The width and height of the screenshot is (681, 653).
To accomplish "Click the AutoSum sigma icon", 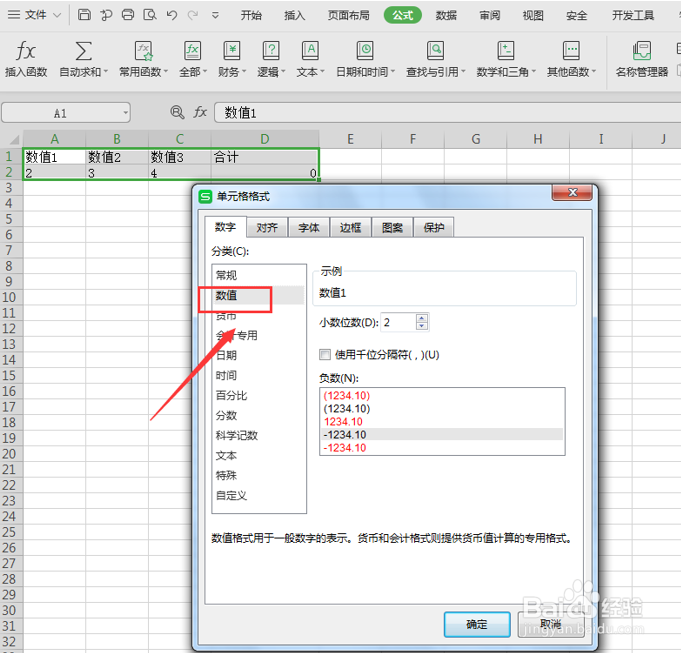I will pos(83,51).
